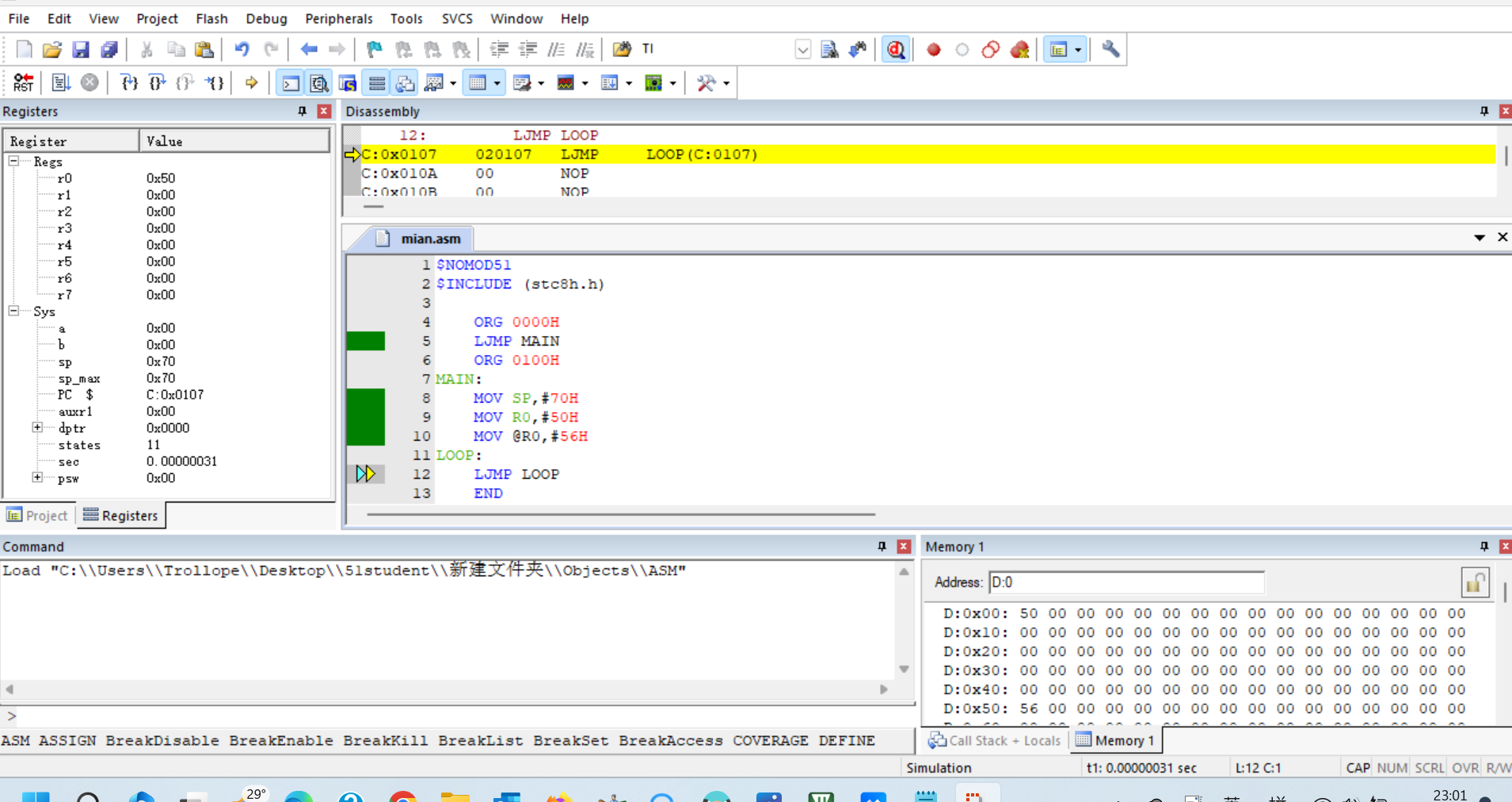Click the Find in Files icon
Viewport: 1512px width, 802px height.
622,49
